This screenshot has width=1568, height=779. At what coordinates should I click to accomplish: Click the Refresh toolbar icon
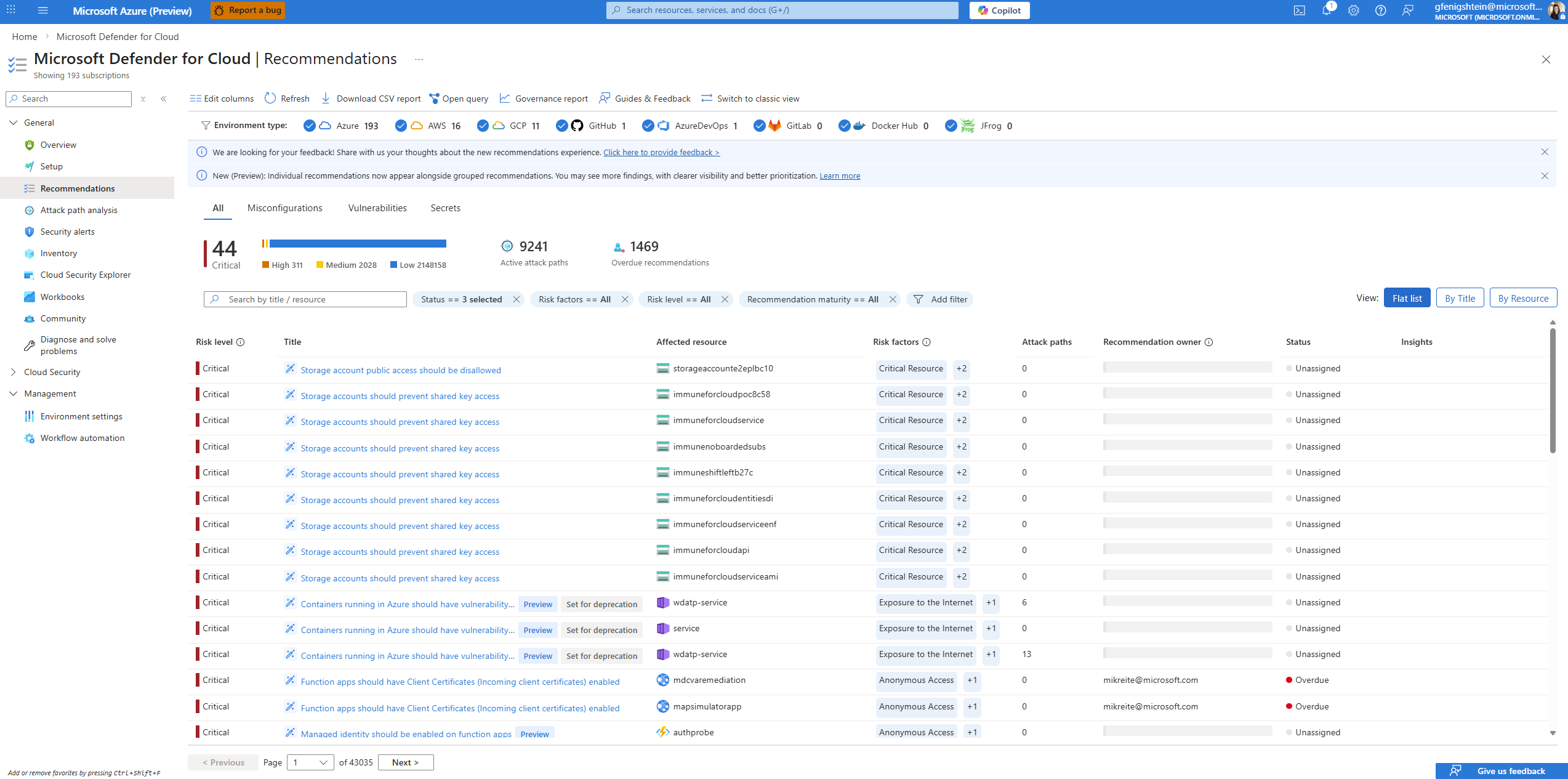tap(270, 99)
